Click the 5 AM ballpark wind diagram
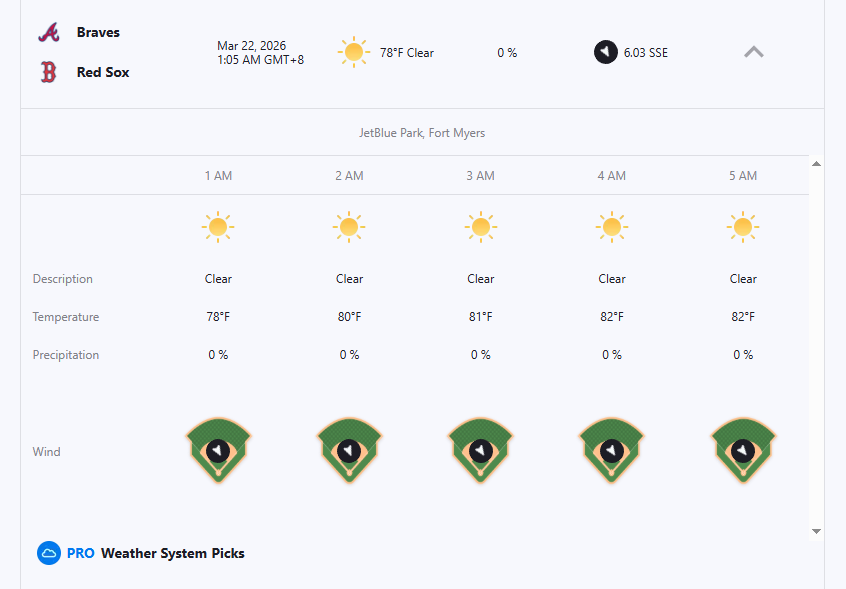846x589 pixels. (743, 450)
